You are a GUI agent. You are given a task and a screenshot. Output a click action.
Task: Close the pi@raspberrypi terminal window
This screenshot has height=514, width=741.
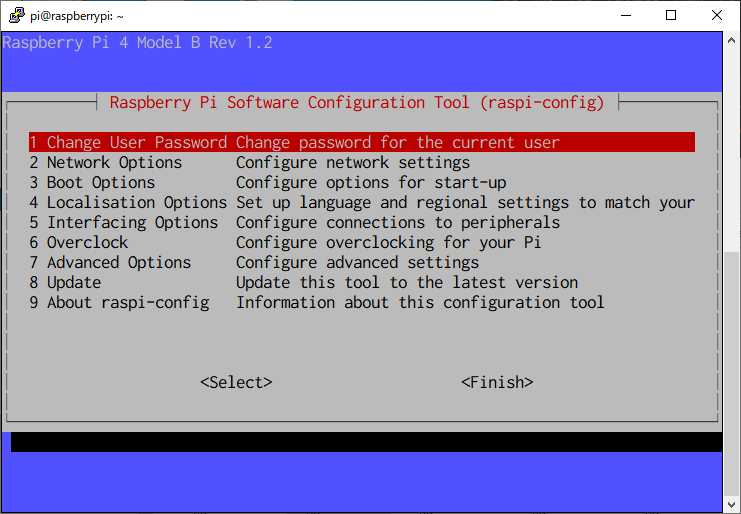pyautogui.click(x=716, y=16)
